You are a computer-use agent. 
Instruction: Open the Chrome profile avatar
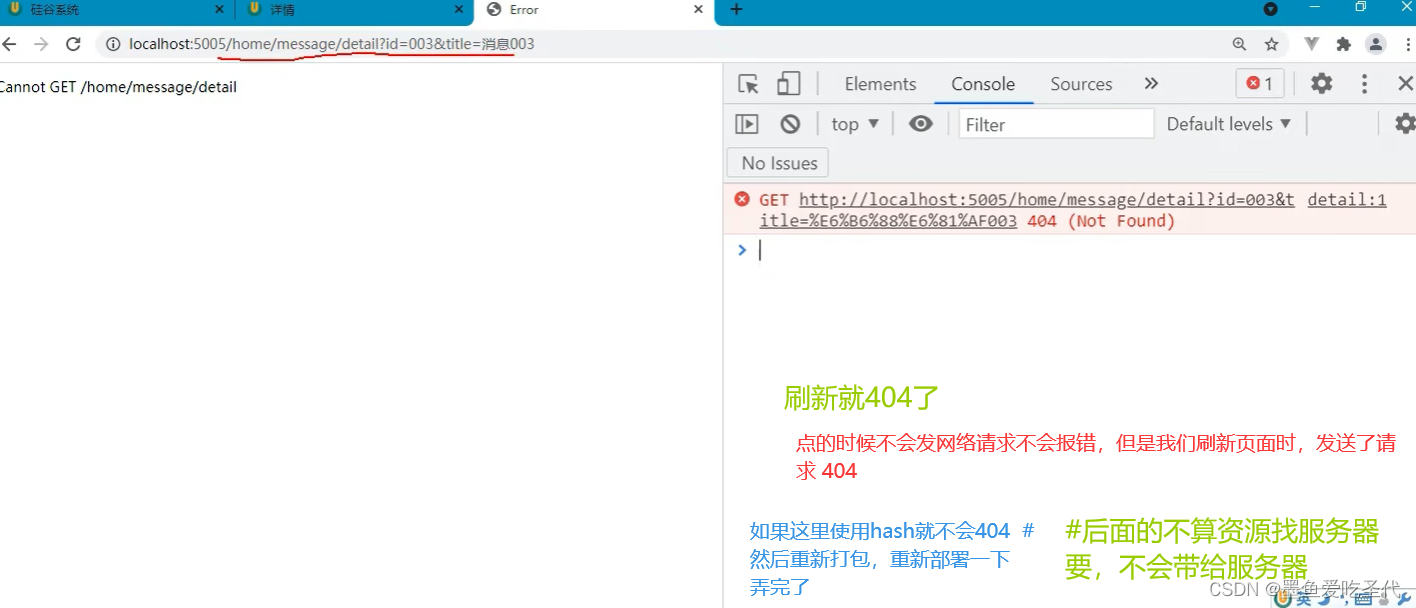point(1376,44)
